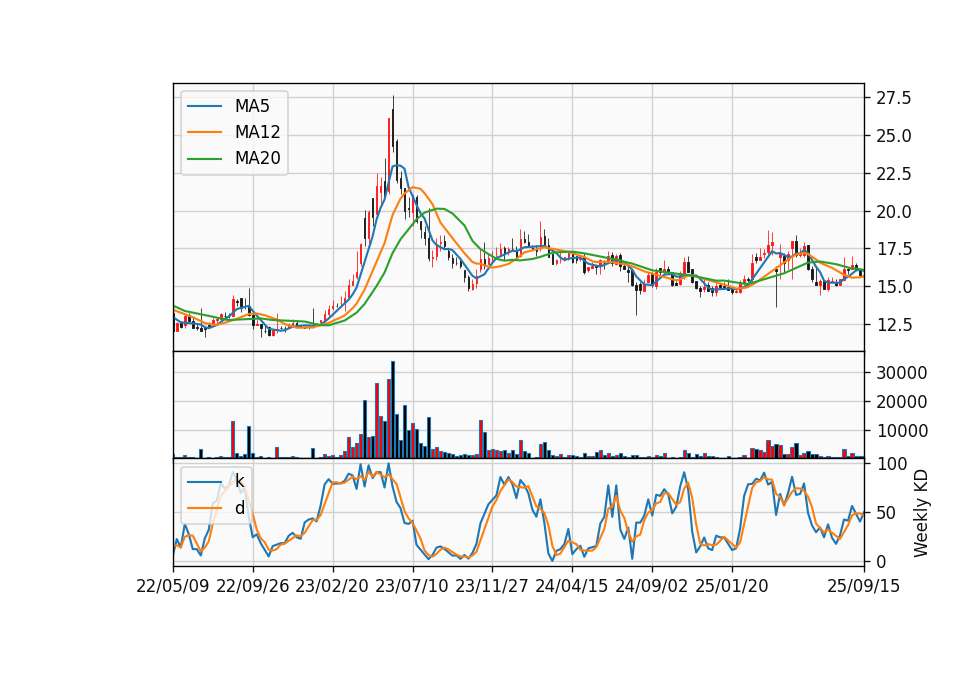Click the 22/09/26 date label
960x690 pixels.
253,586
